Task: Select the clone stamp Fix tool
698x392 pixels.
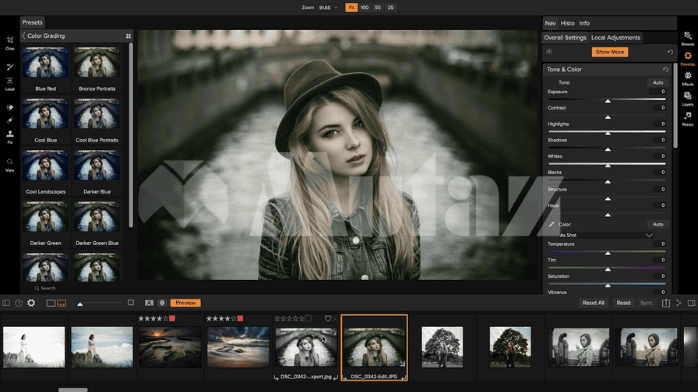Action: [x=10, y=136]
